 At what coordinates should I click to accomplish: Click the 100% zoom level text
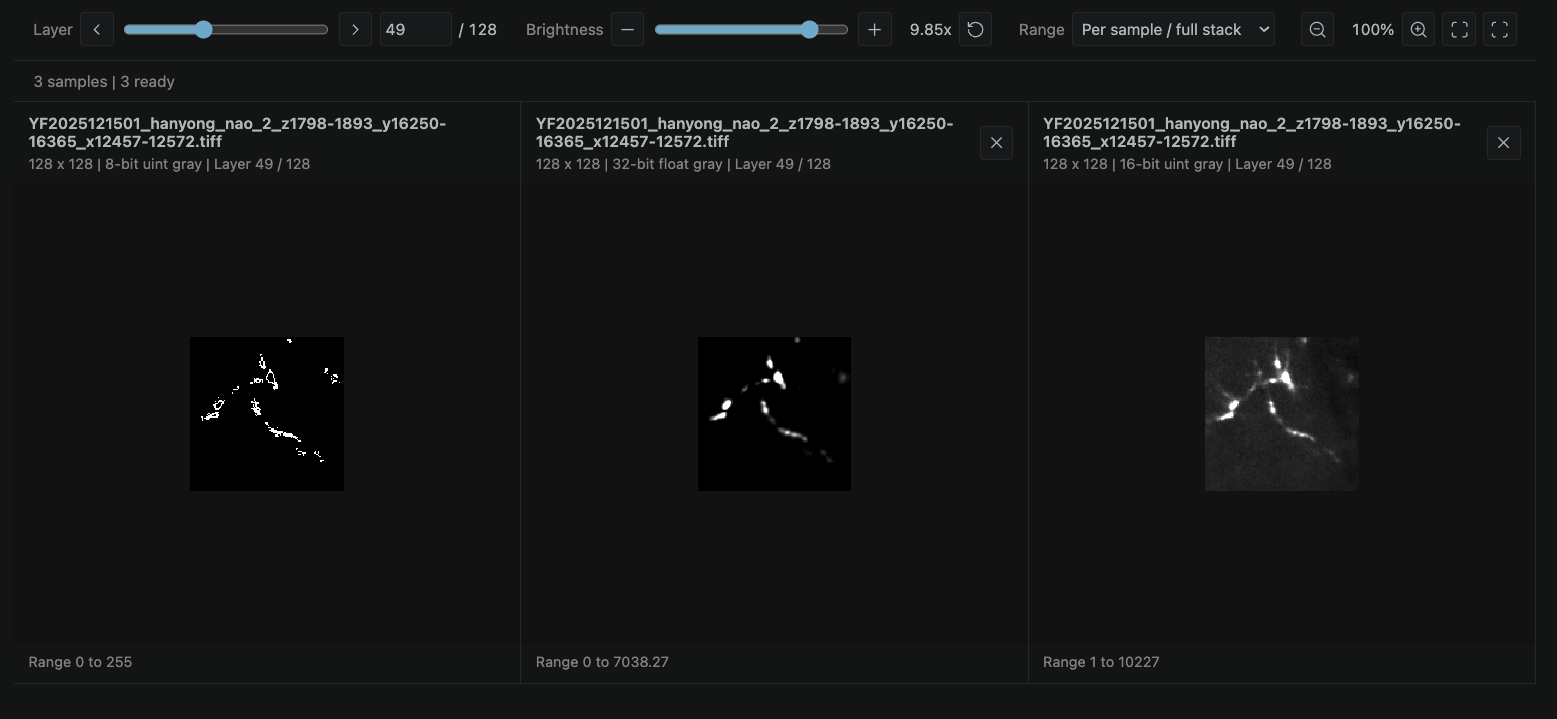click(1373, 30)
